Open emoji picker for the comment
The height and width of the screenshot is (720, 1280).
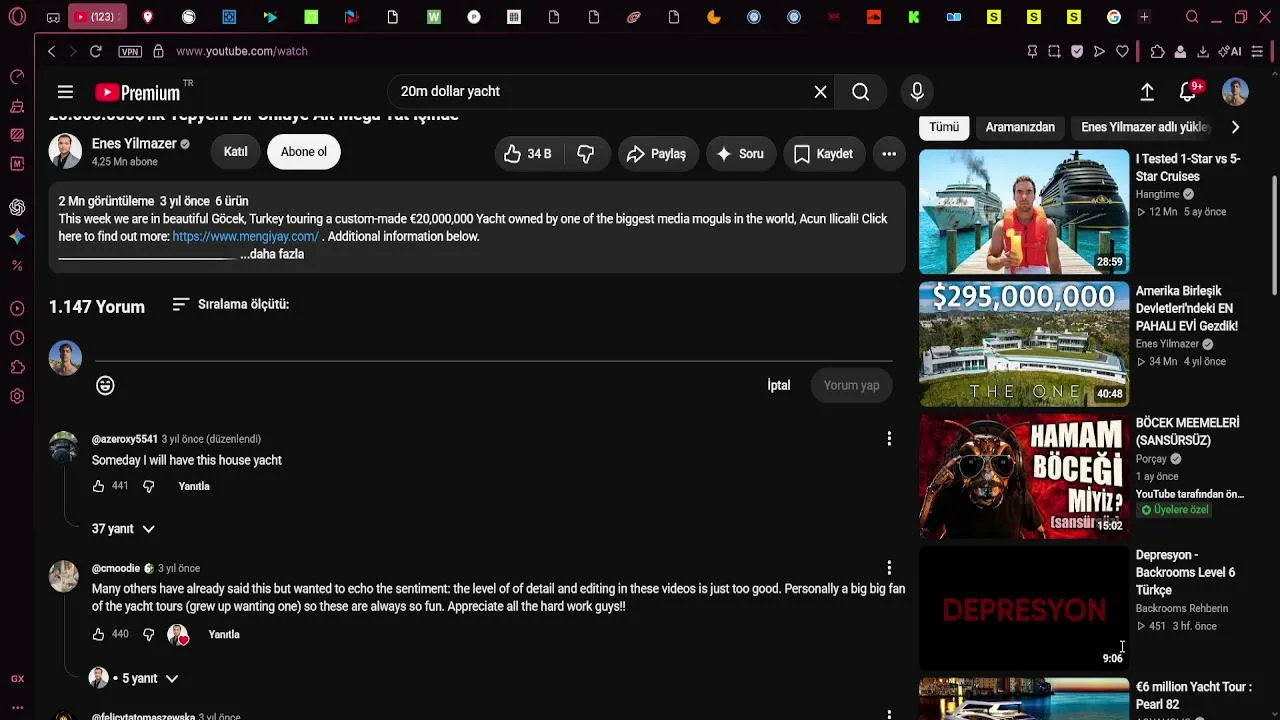[x=105, y=385]
